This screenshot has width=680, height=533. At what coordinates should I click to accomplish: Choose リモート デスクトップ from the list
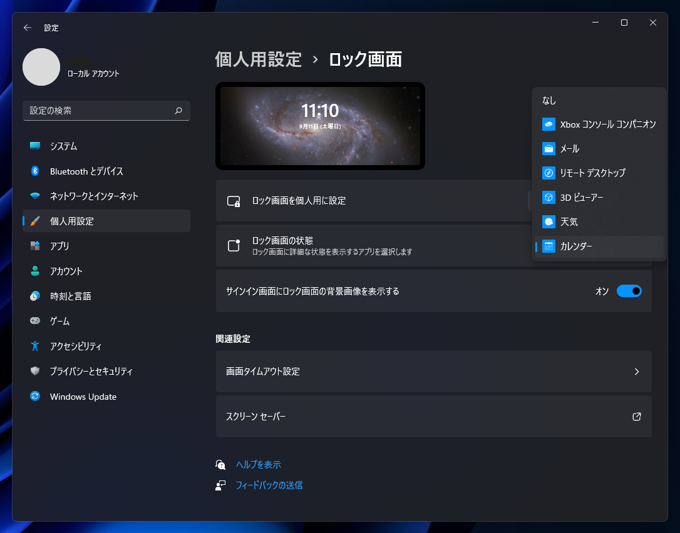click(x=598, y=173)
